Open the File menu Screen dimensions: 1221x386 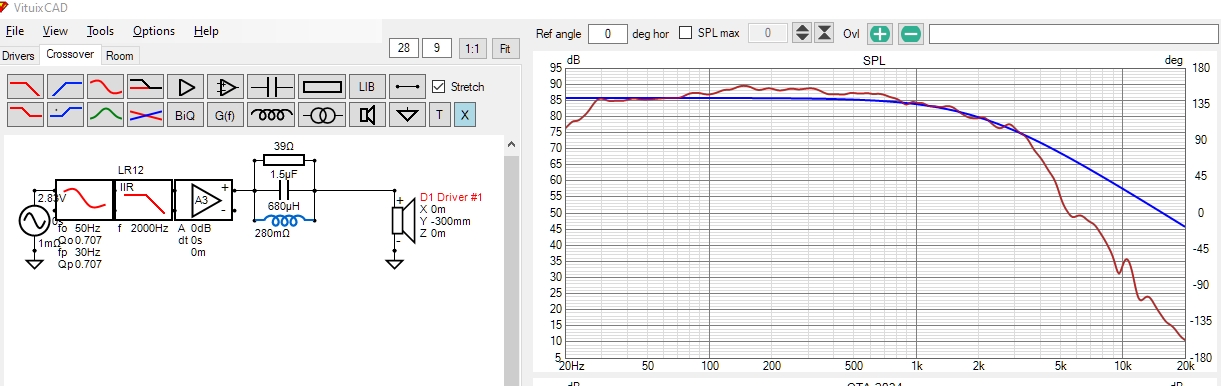pos(15,31)
